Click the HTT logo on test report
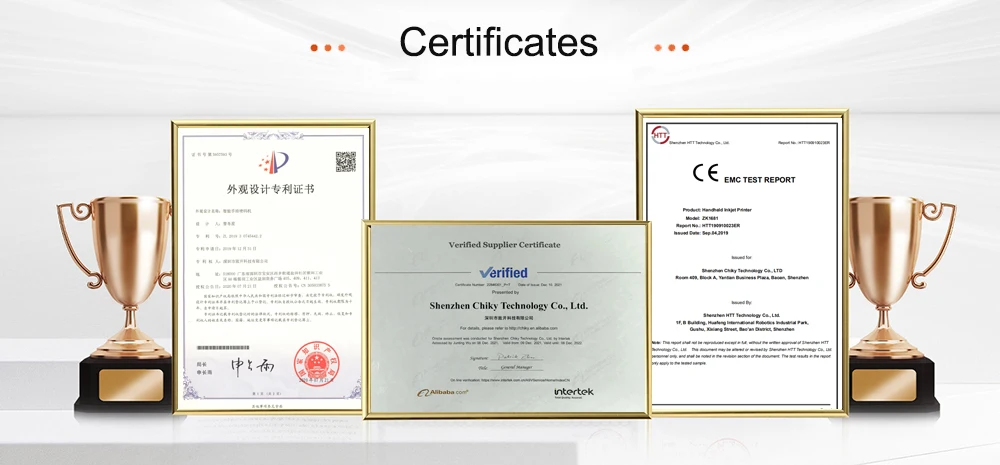The image size is (1000, 465). tap(659, 135)
